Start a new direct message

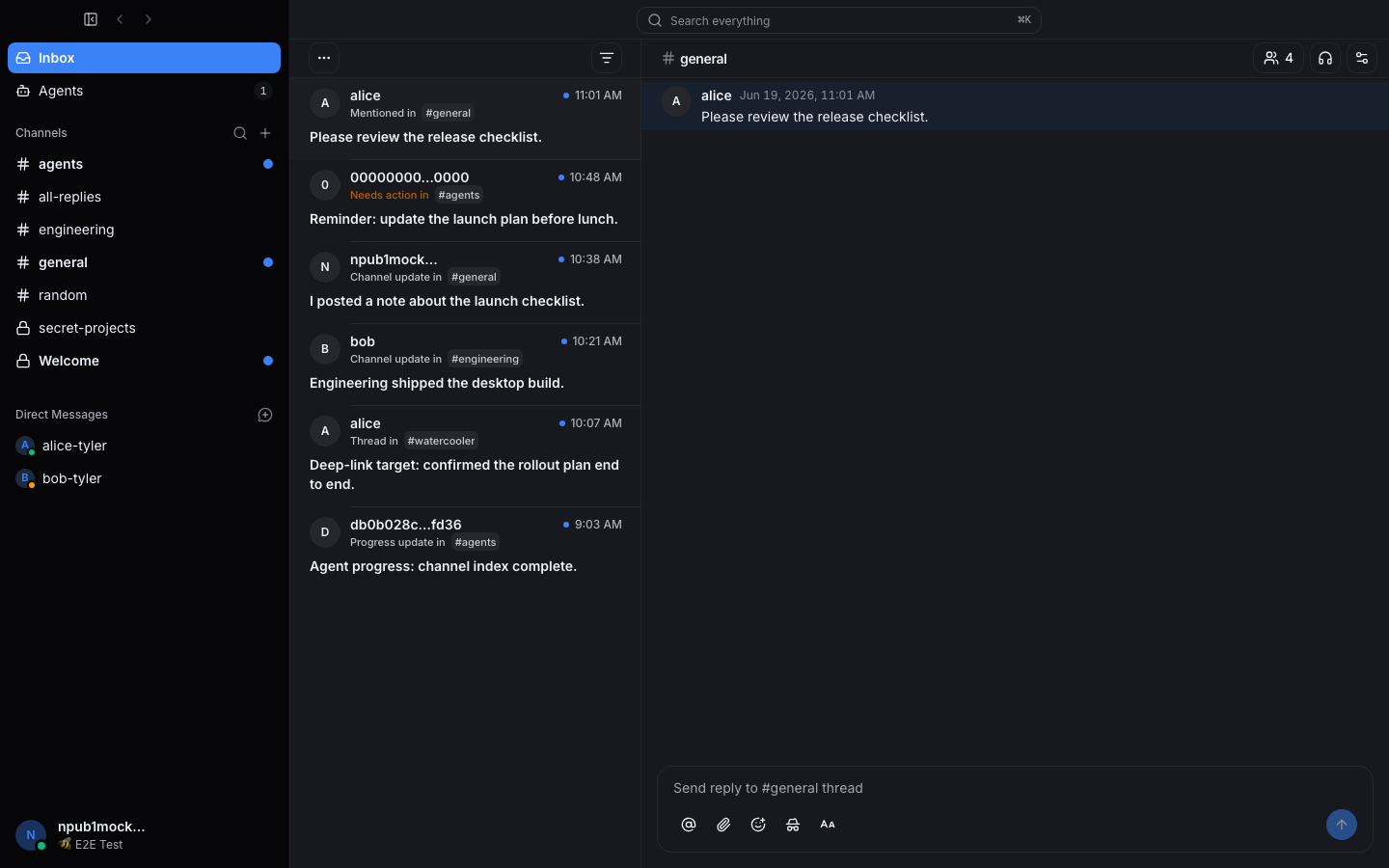click(x=265, y=415)
